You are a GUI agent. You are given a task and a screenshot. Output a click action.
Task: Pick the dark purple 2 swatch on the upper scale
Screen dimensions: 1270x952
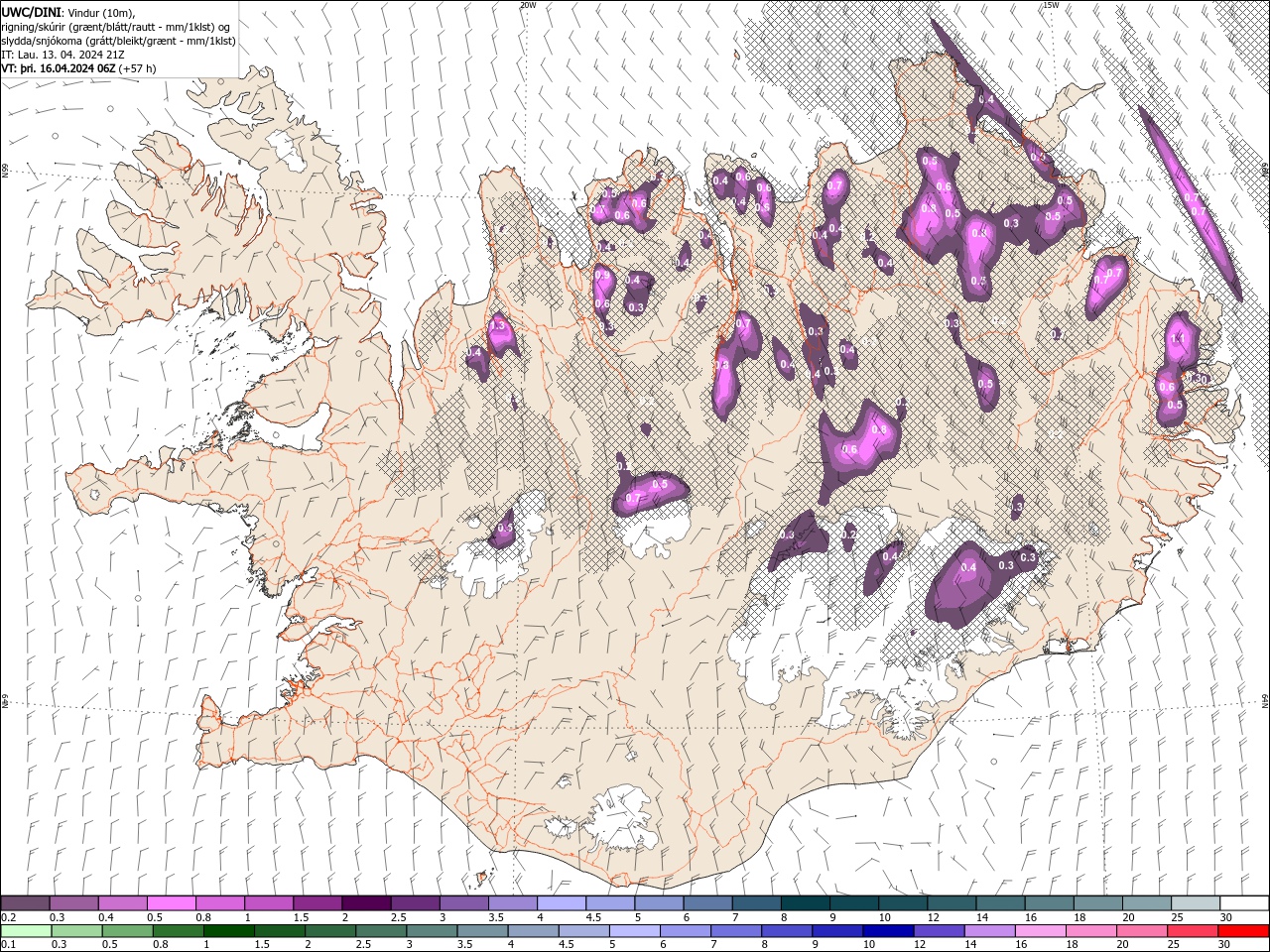[366, 903]
